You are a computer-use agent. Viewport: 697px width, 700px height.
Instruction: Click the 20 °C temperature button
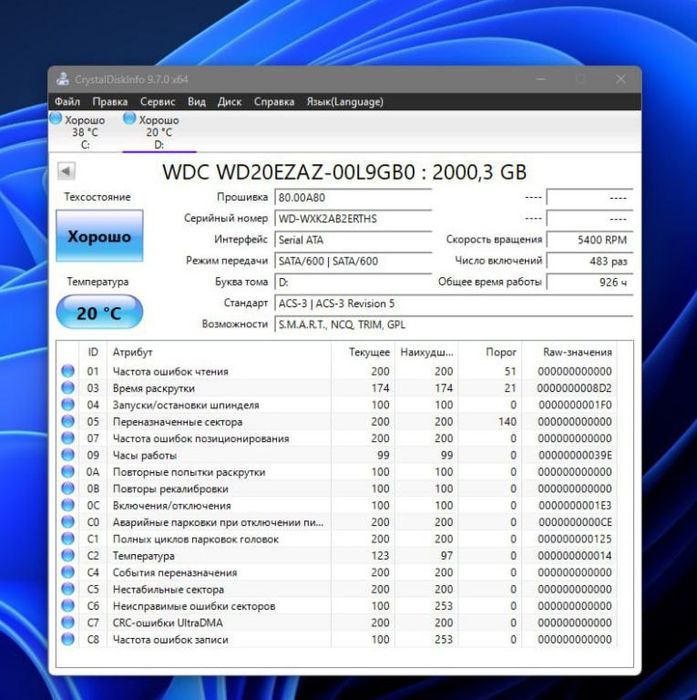click(x=100, y=312)
